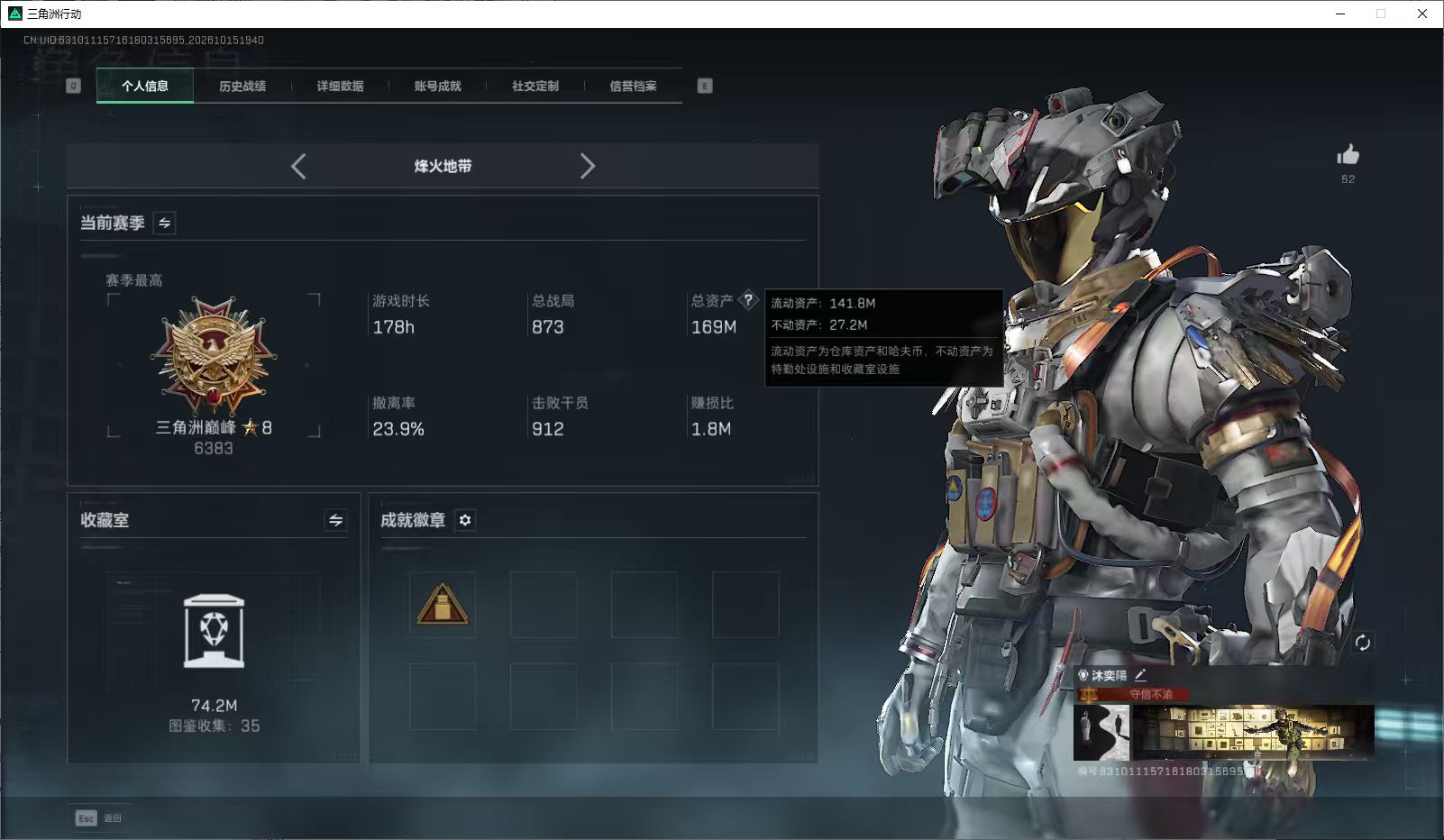Click the 总战局 873 value
This screenshot has height=840, width=1444.
coord(548,327)
